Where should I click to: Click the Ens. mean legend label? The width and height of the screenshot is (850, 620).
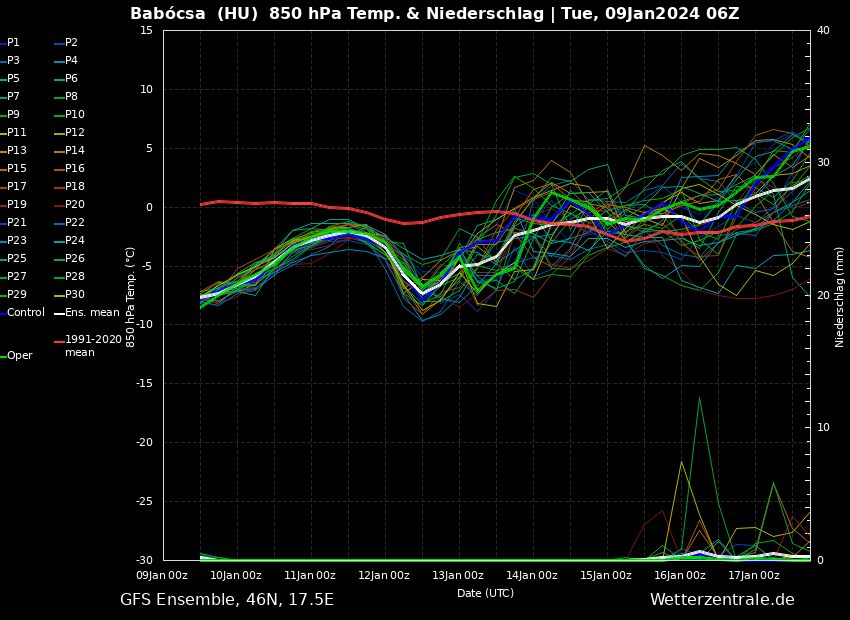(x=92, y=313)
